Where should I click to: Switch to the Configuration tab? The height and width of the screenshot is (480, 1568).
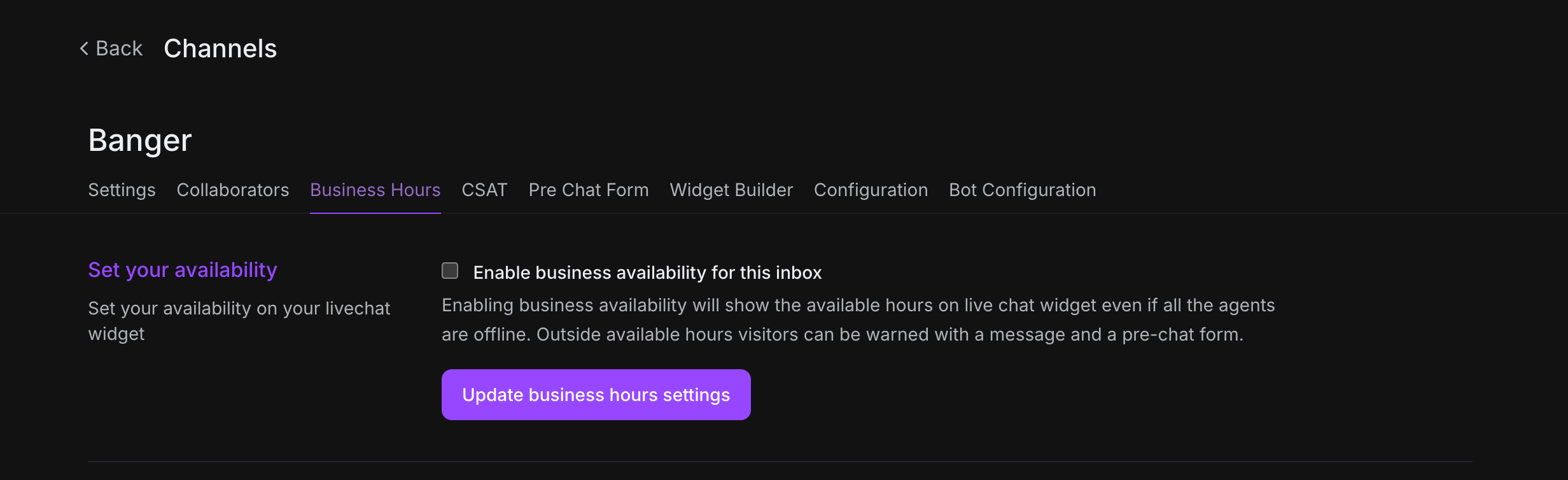tap(871, 190)
